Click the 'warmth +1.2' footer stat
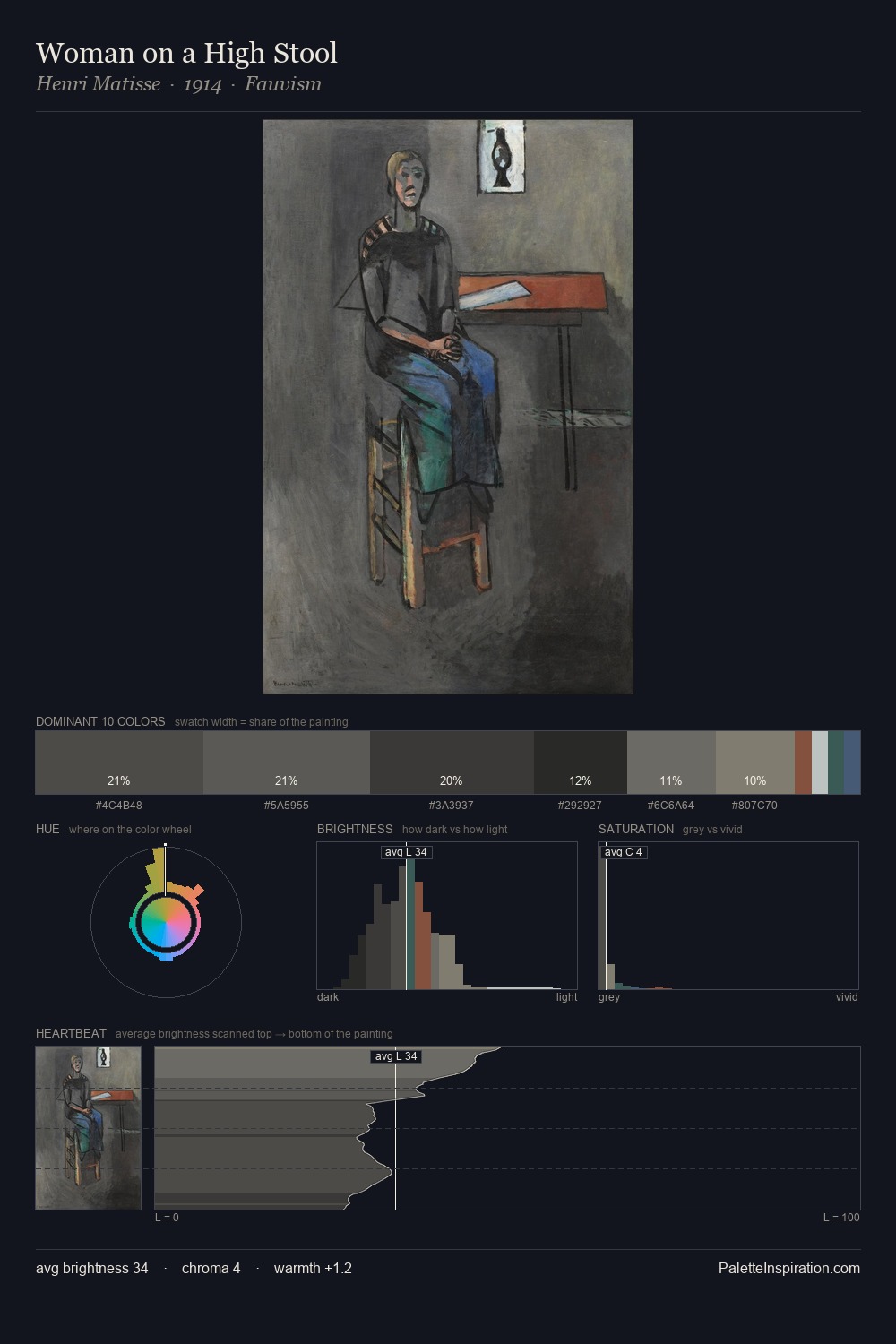This screenshot has width=896, height=1344. pos(313,1268)
